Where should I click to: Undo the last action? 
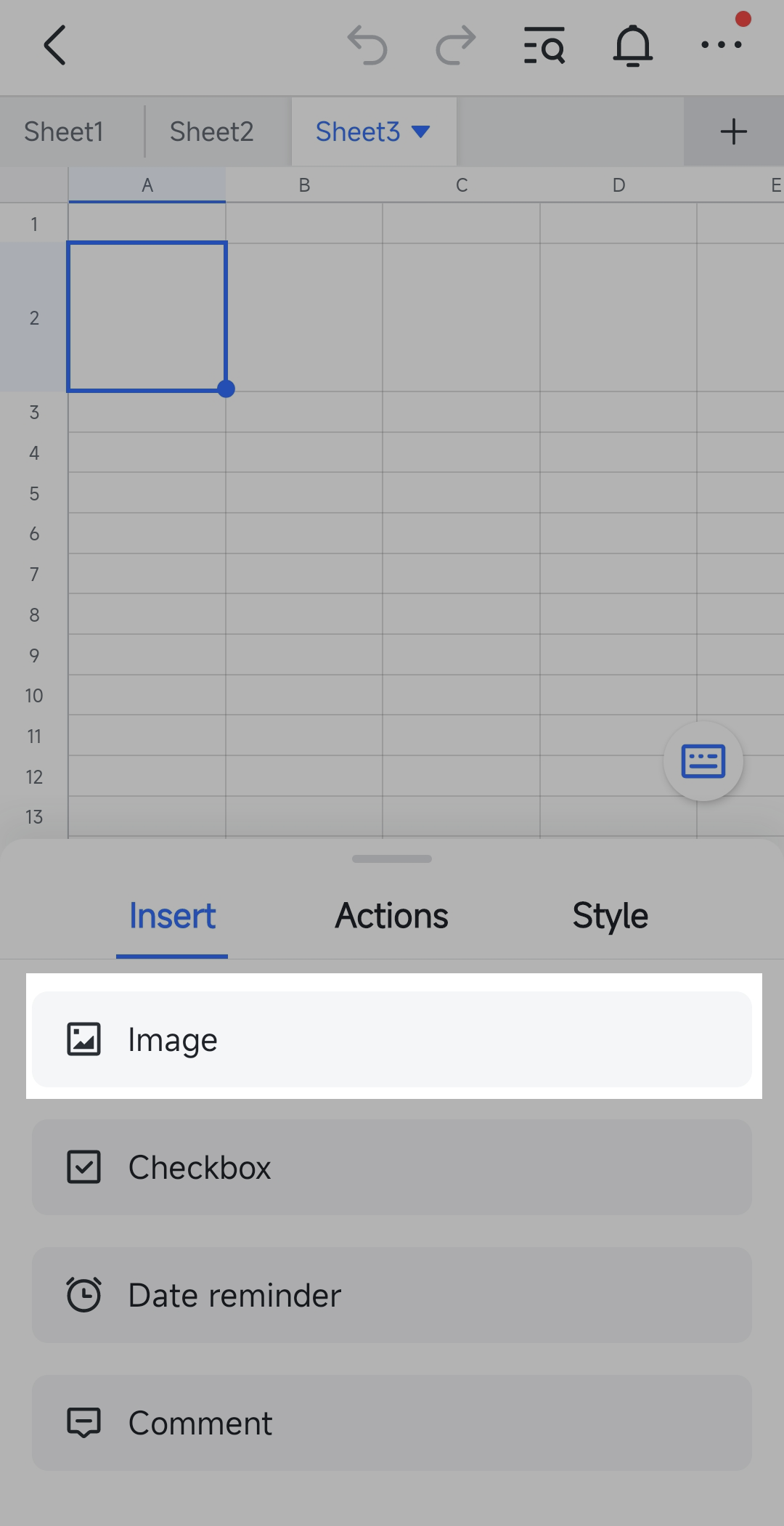click(x=367, y=45)
